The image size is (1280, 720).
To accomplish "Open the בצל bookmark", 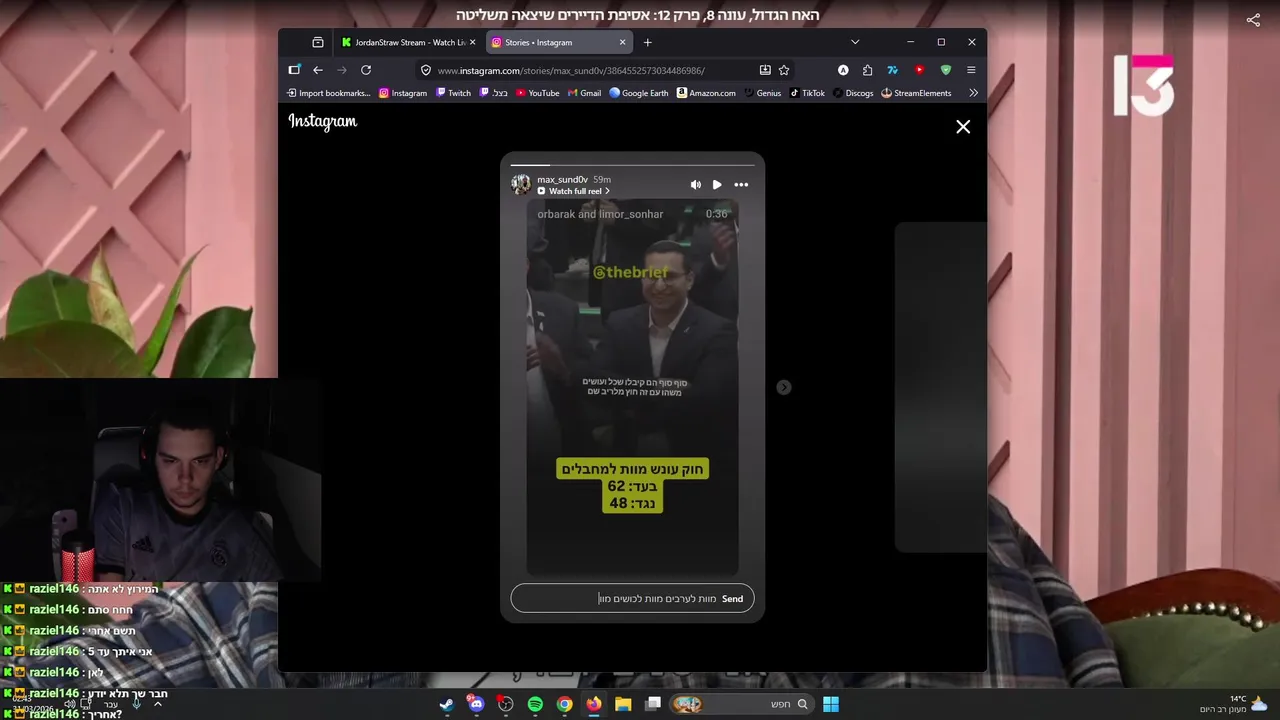I will (494, 93).
